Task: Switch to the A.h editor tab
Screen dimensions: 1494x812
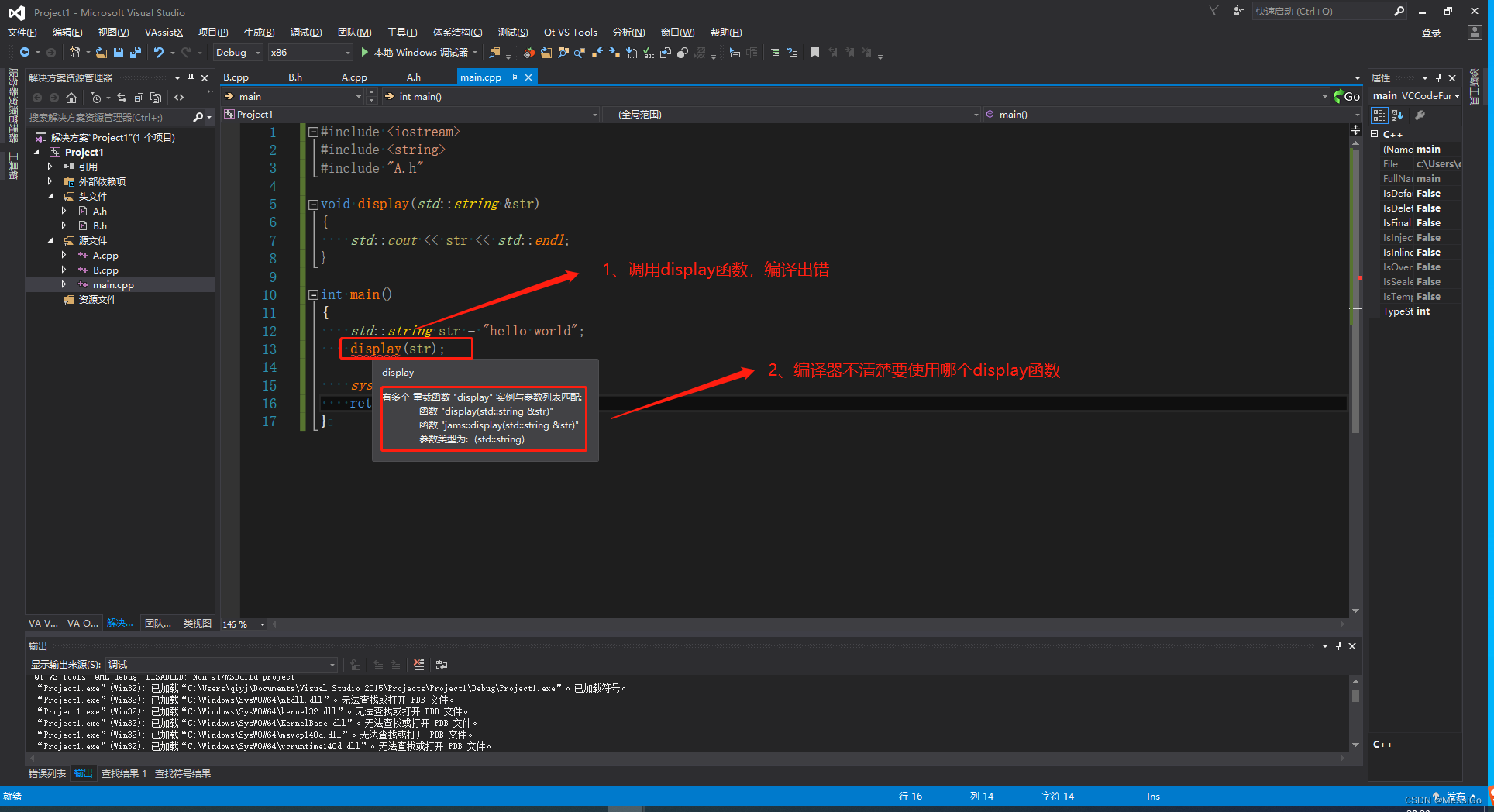Action: pos(414,77)
